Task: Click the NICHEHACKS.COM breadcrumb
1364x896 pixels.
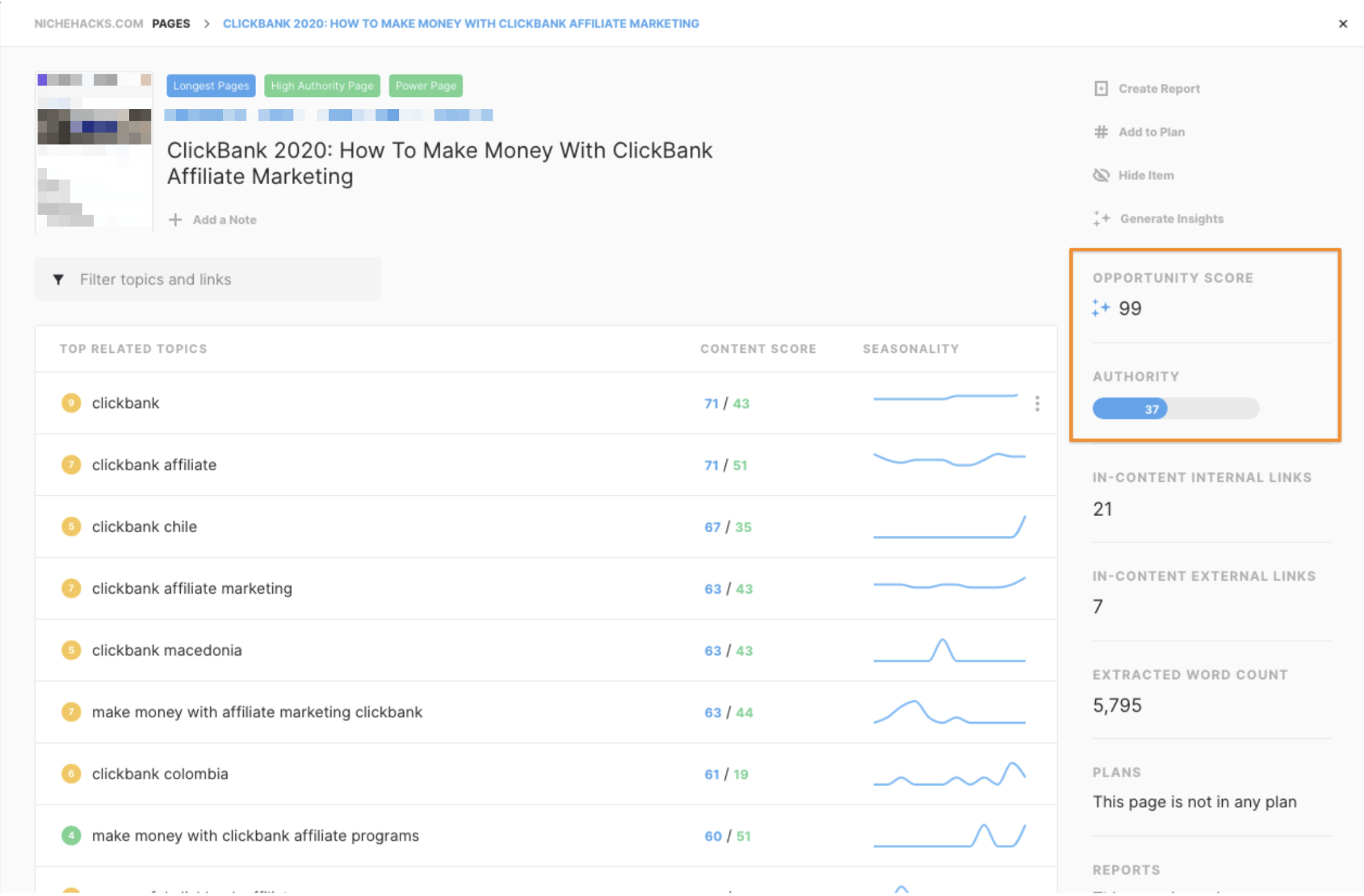Action: point(89,23)
